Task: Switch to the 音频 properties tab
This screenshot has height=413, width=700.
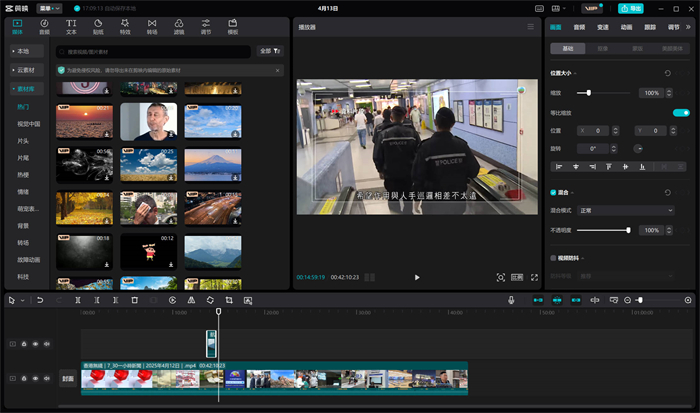Action: coord(579,27)
